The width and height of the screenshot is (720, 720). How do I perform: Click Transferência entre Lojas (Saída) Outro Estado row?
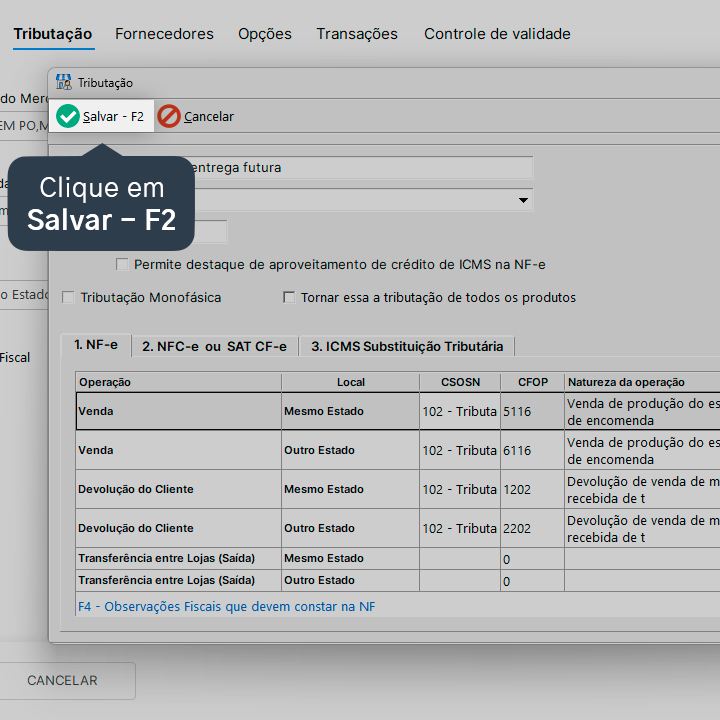click(398, 580)
